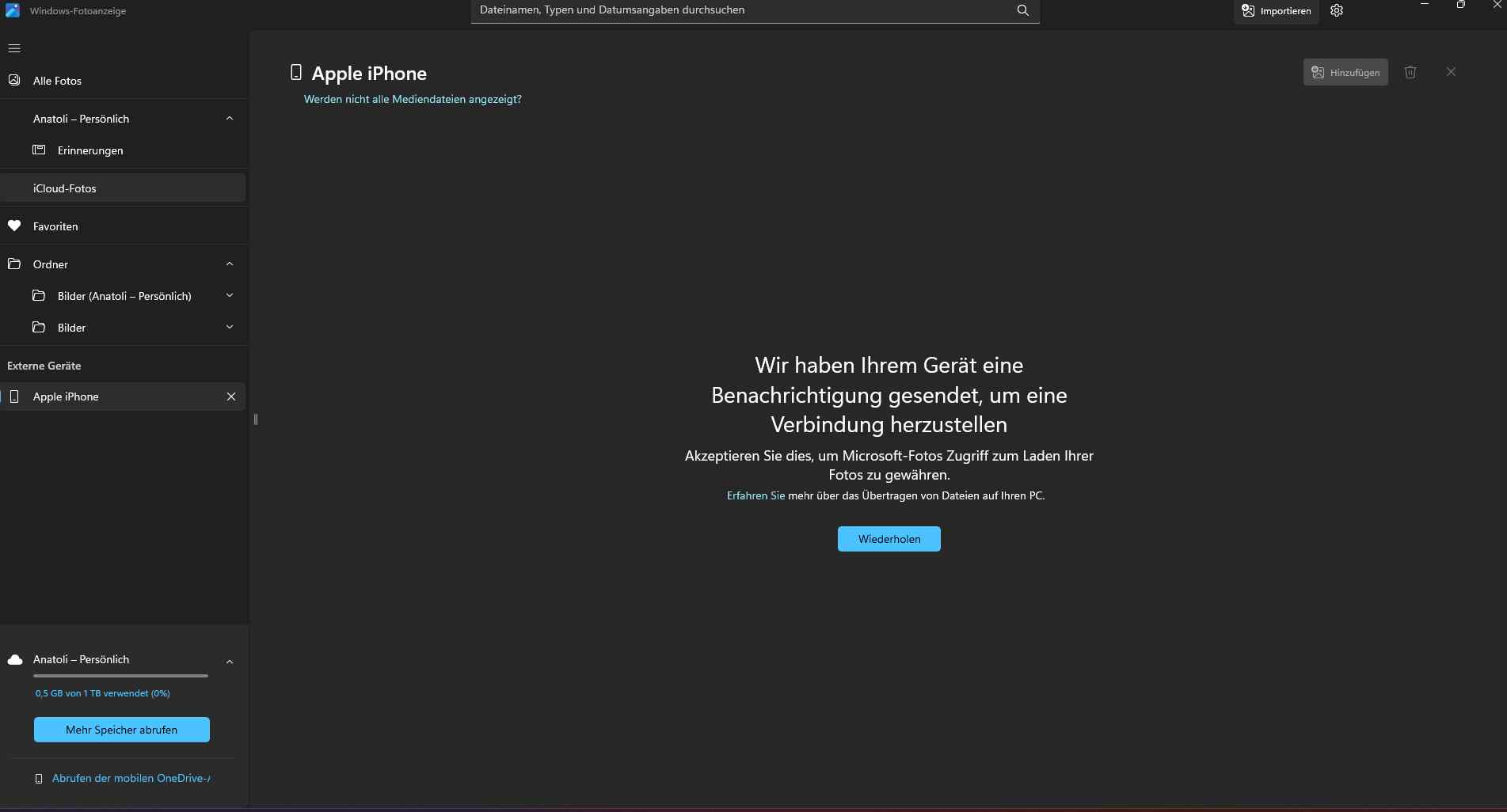Click the Importieren button
This screenshot has height=812, width=1507.
(x=1276, y=11)
